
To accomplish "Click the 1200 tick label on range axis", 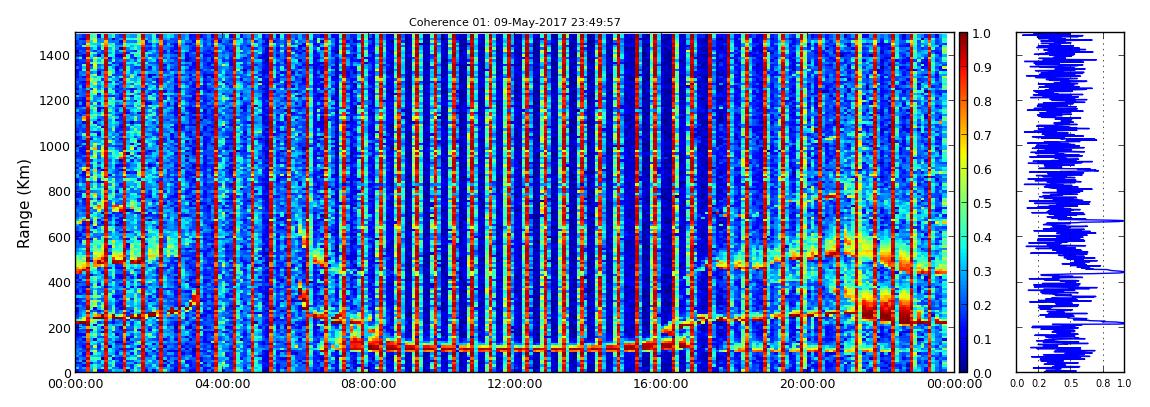I will [x=53, y=101].
